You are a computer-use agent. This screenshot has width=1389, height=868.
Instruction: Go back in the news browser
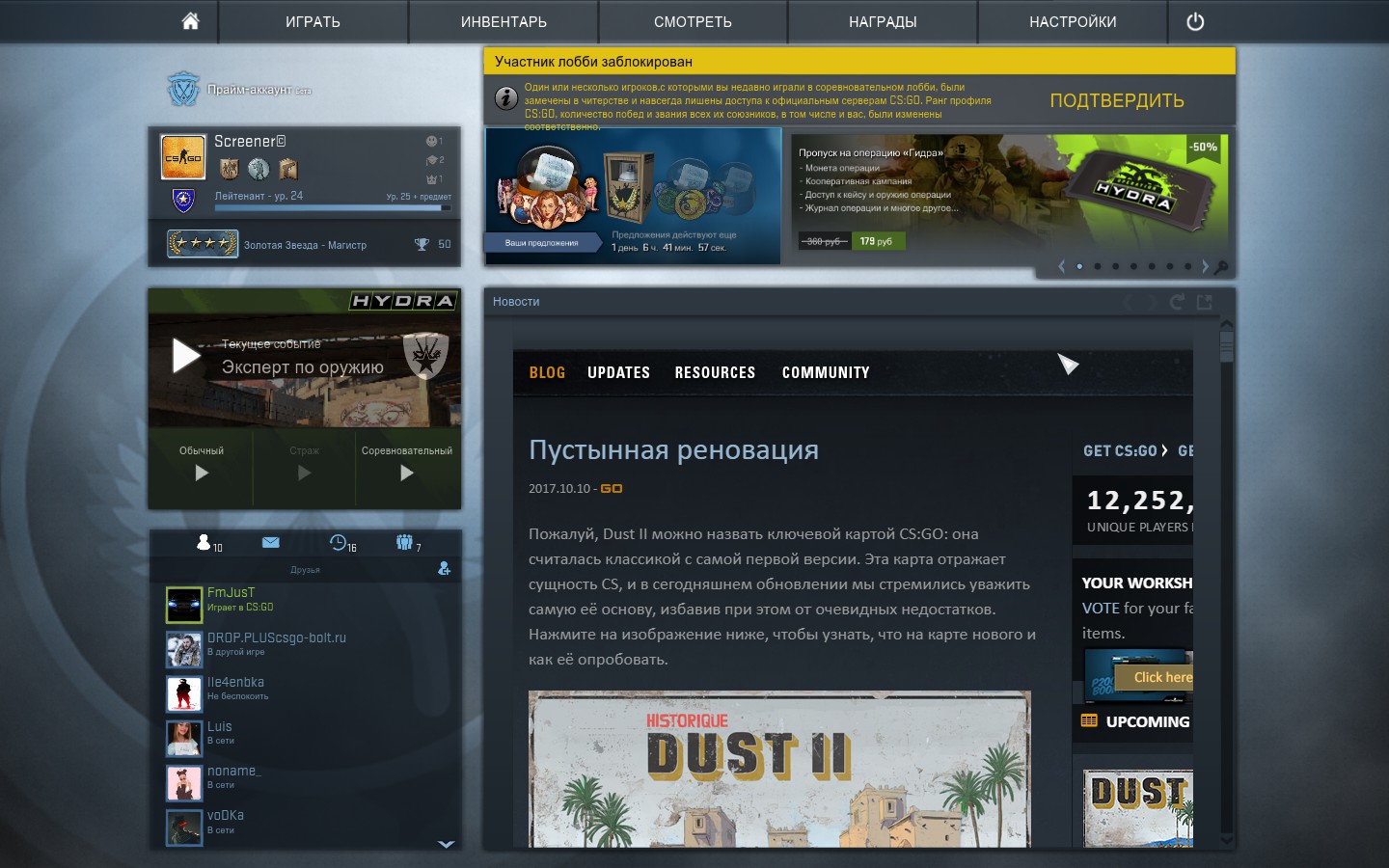click(1126, 302)
